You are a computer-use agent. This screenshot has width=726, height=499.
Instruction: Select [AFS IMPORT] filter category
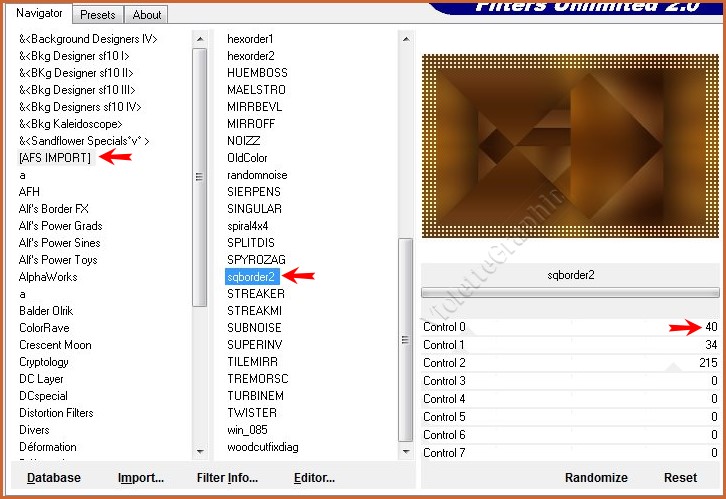(54, 158)
